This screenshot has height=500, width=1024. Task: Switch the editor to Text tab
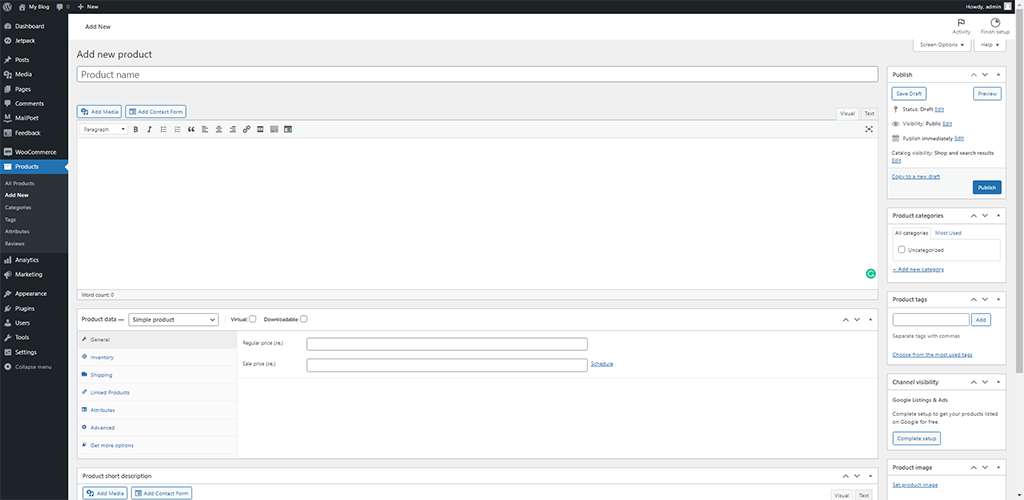(x=869, y=114)
